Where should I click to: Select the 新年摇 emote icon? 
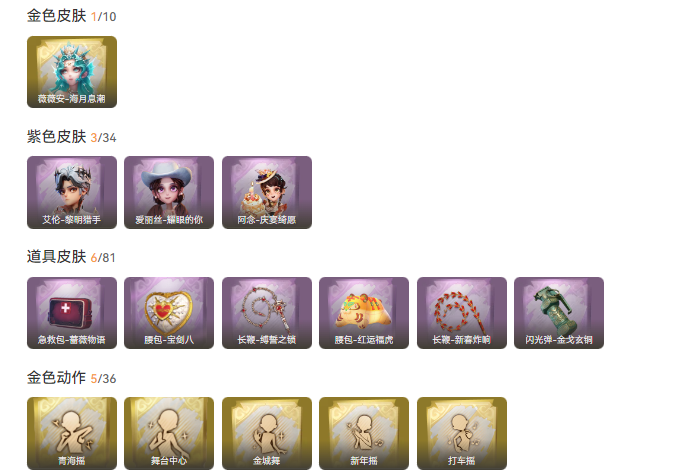[x=364, y=433]
